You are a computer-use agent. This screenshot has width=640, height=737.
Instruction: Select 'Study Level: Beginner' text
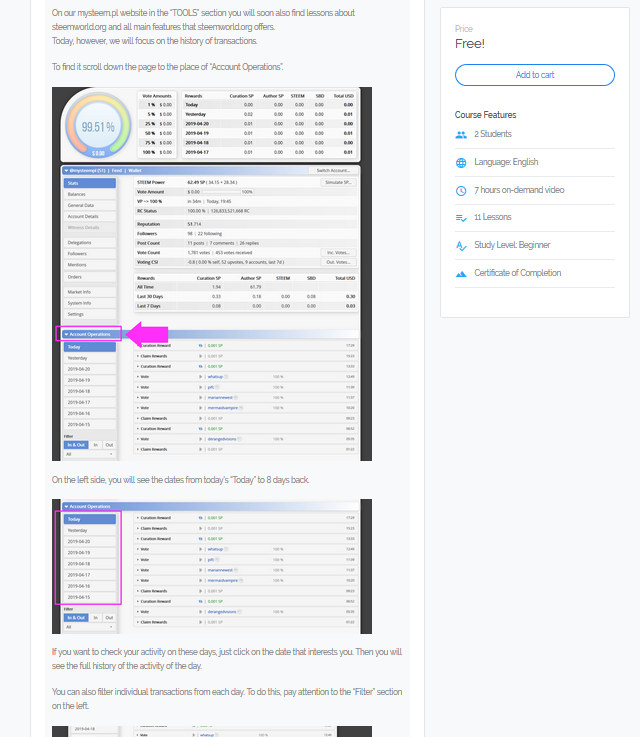(512, 245)
